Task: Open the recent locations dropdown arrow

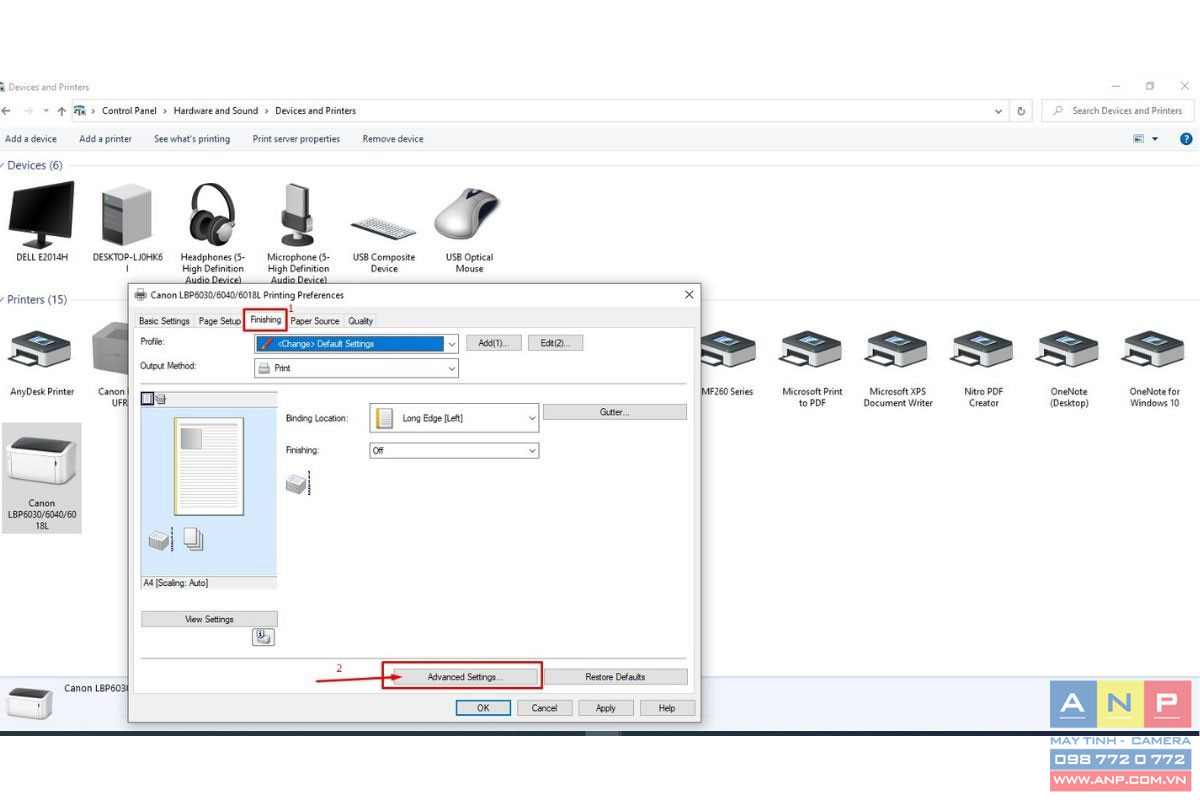Action: (x=45, y=111)
